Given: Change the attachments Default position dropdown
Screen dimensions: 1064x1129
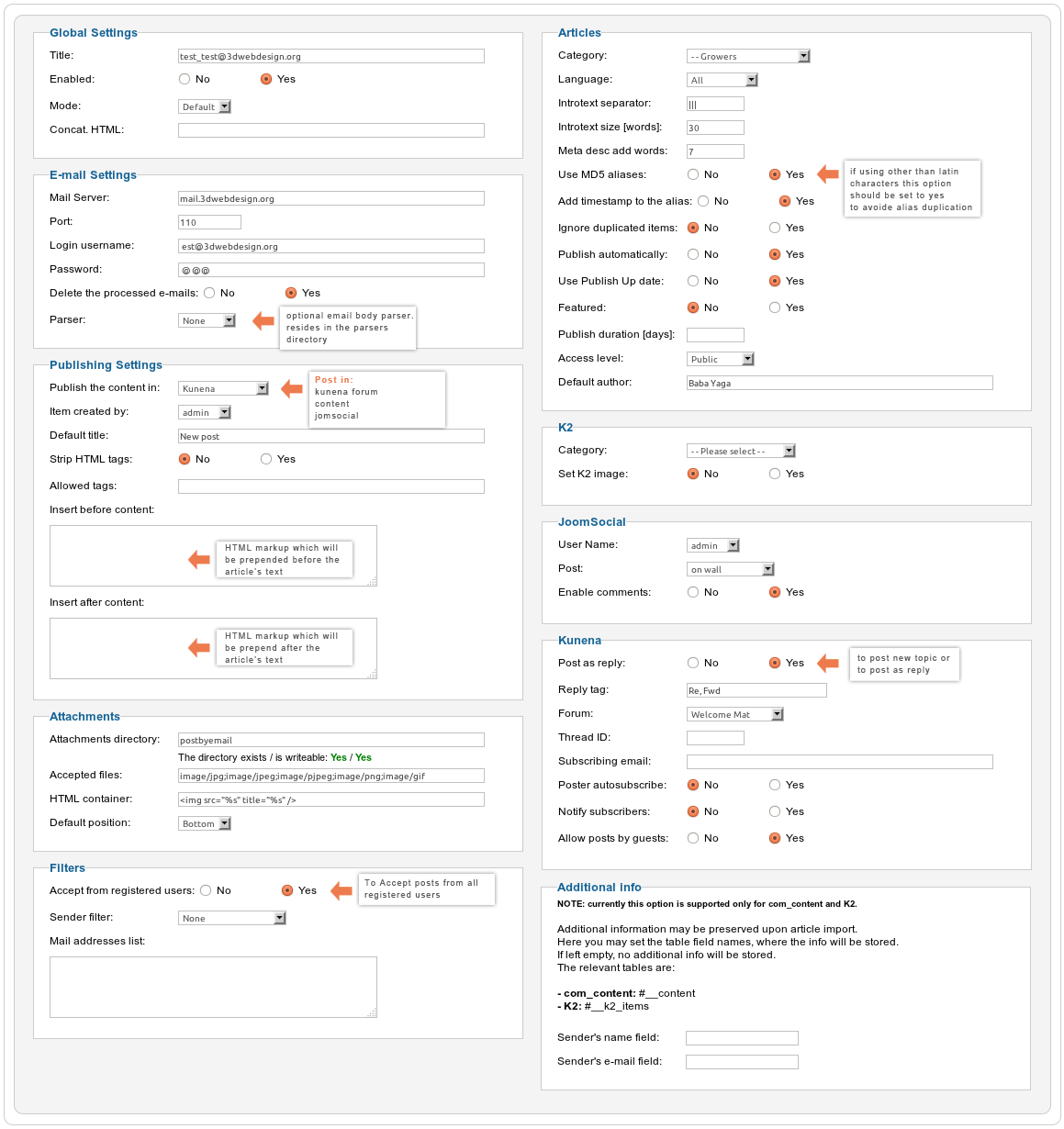Looking at the screenshot, I should [x=205, y=823].
